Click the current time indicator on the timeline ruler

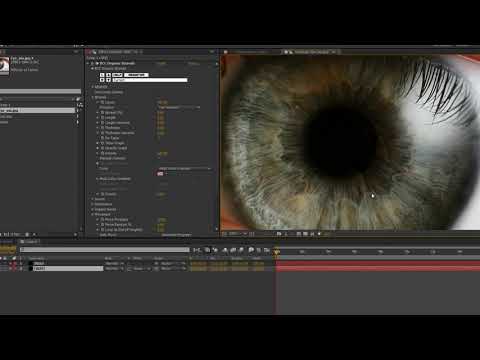[277, 252]
